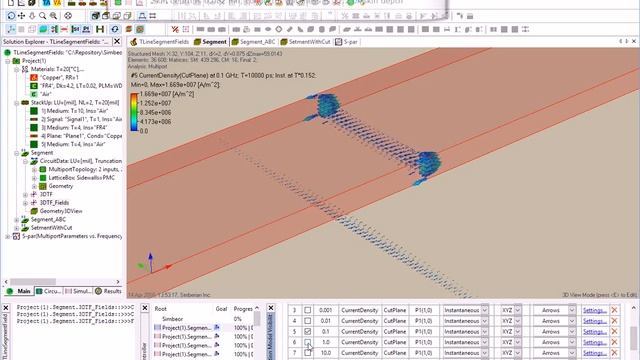Enable row 3 checkbox for 0.001 GHz
The height and width of the screenshot is (360, 640).
(307, 310)
